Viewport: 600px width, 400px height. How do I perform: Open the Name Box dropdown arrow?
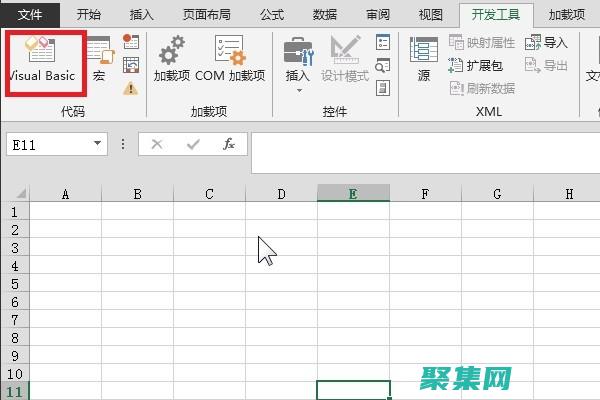pyautogui.click(x=98, y=144)
